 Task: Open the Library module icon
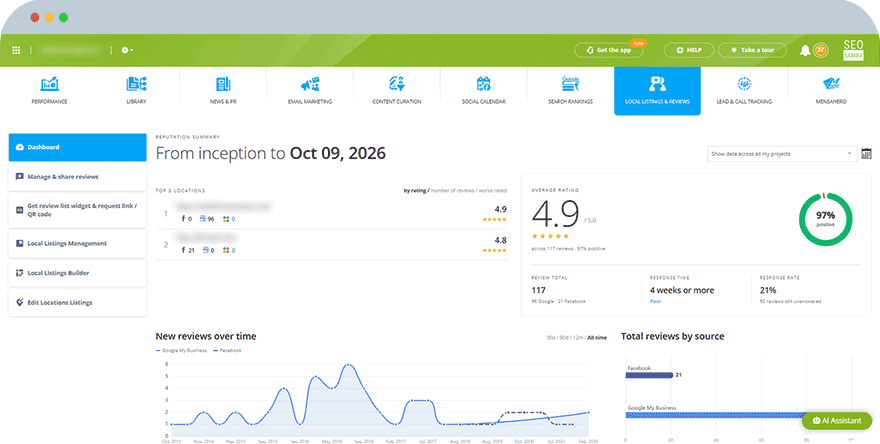tap(136, 84)
